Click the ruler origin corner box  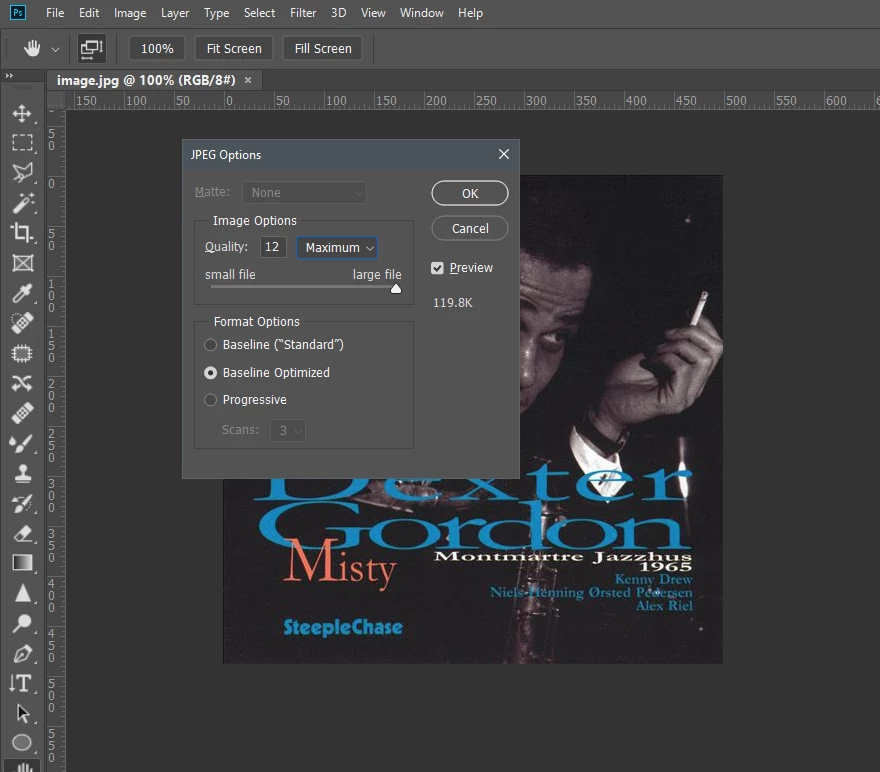(56, 100)
